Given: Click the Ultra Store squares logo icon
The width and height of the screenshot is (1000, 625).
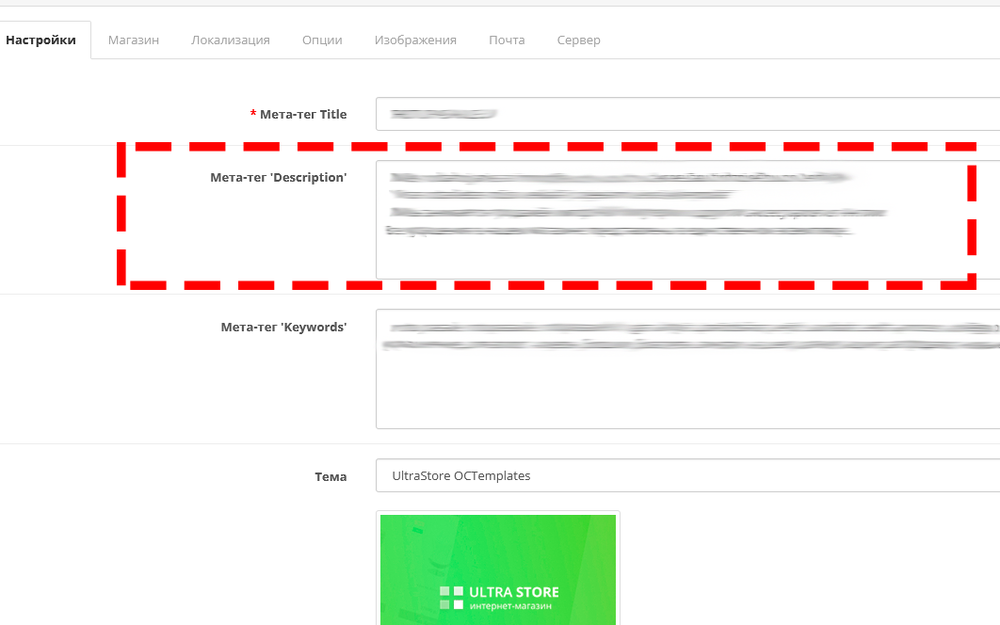Looking at the screenshot, I should pyautogui.click(x=451, y=598).
